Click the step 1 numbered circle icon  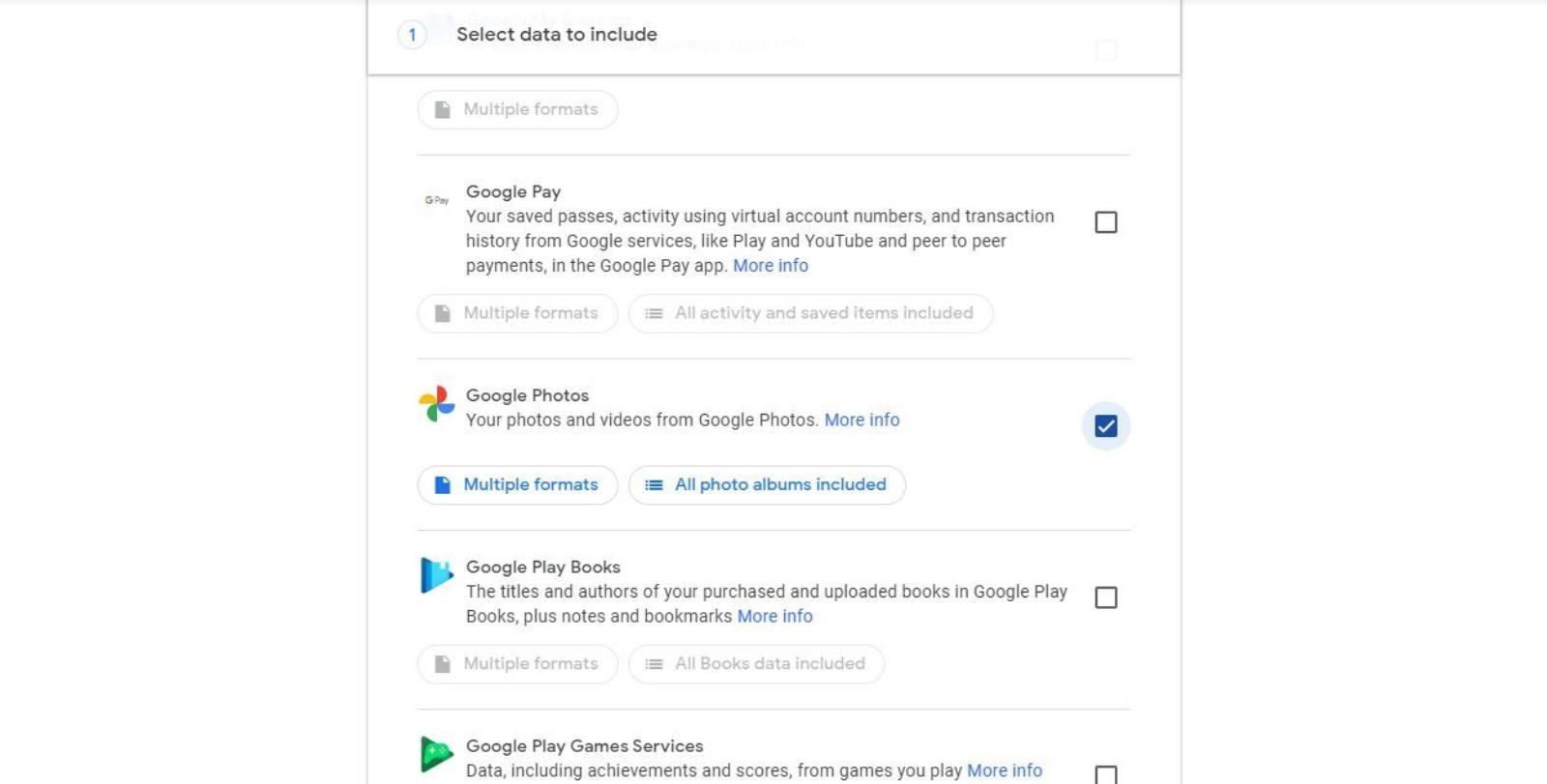tap(413, 35)
